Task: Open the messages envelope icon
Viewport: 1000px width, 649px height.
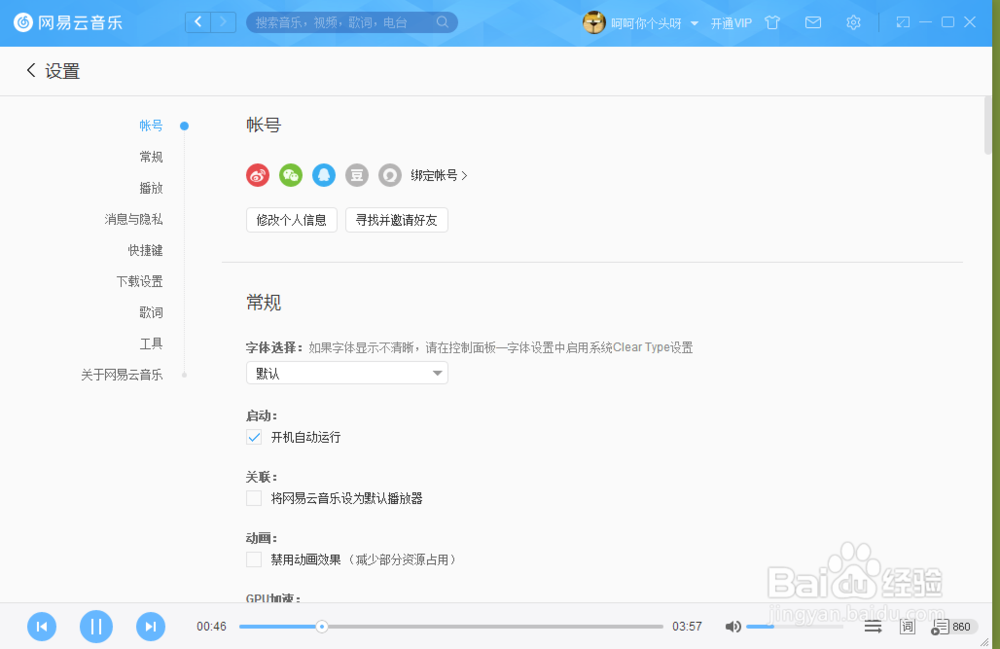Action: [812, 23]
